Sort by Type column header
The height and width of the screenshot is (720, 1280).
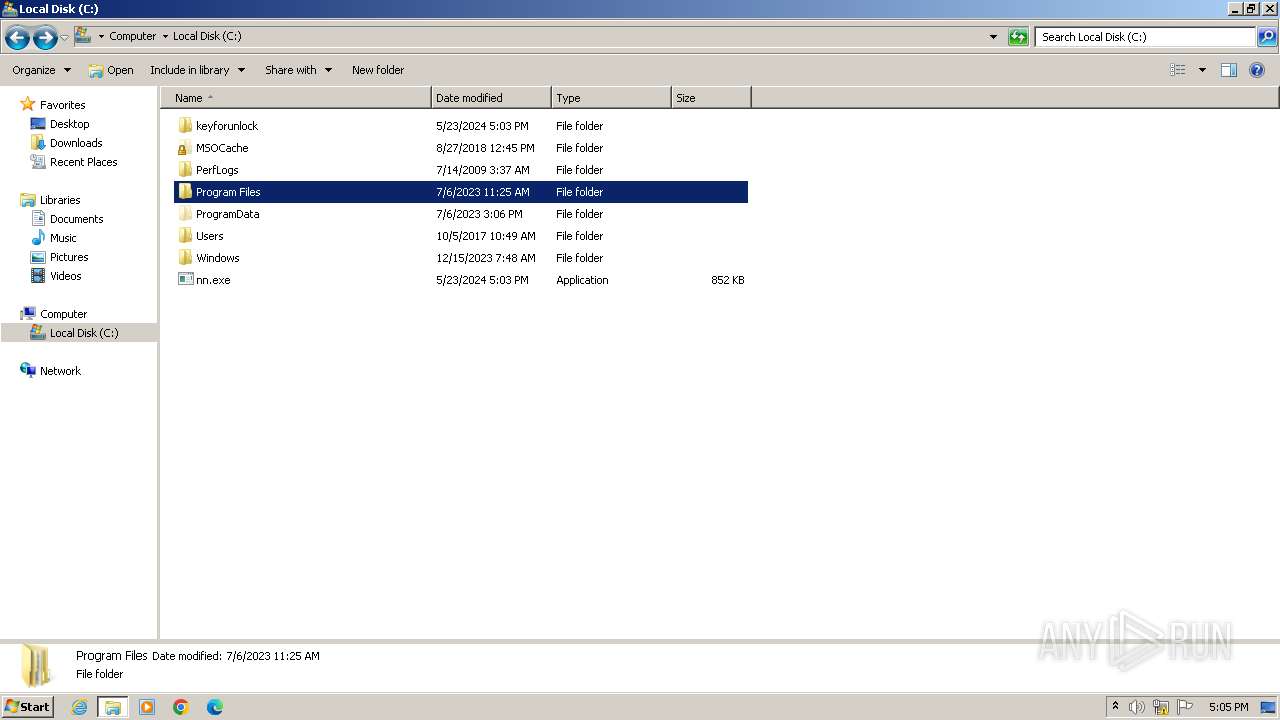click(x=611, y=98)
